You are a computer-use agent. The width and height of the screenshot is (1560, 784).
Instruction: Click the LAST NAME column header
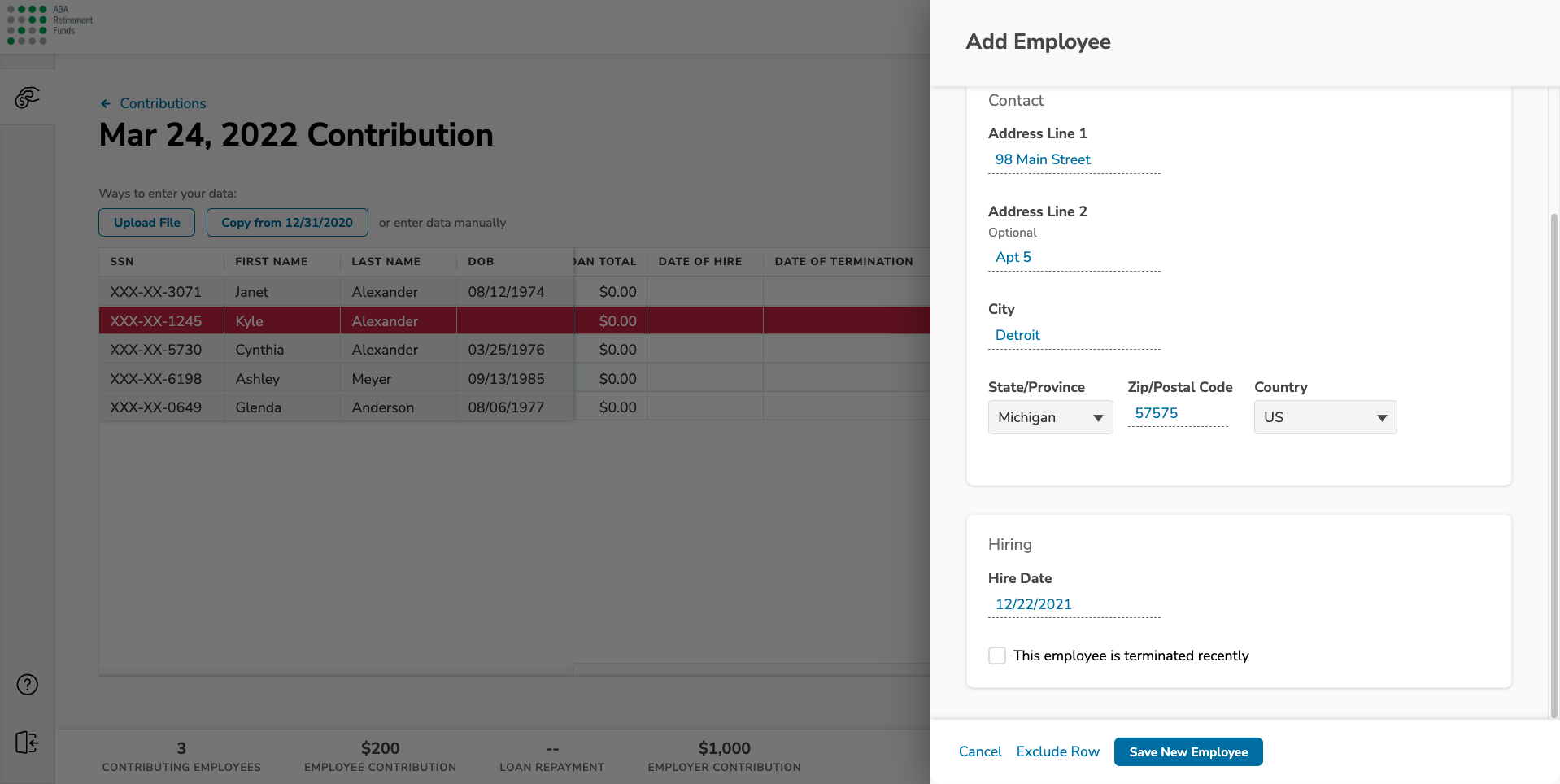click(x=399, y=262)
